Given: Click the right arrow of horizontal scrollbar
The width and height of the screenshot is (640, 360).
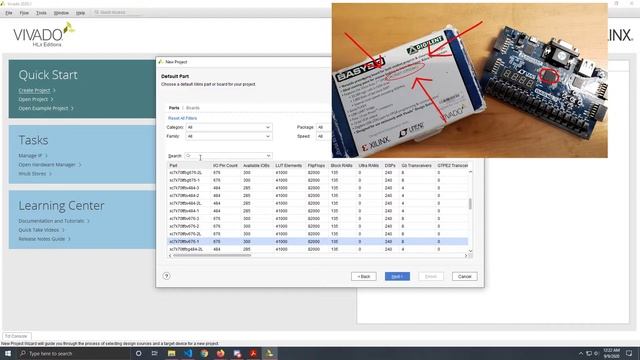Looking at the screenshot, I should [x=466, y=256].
